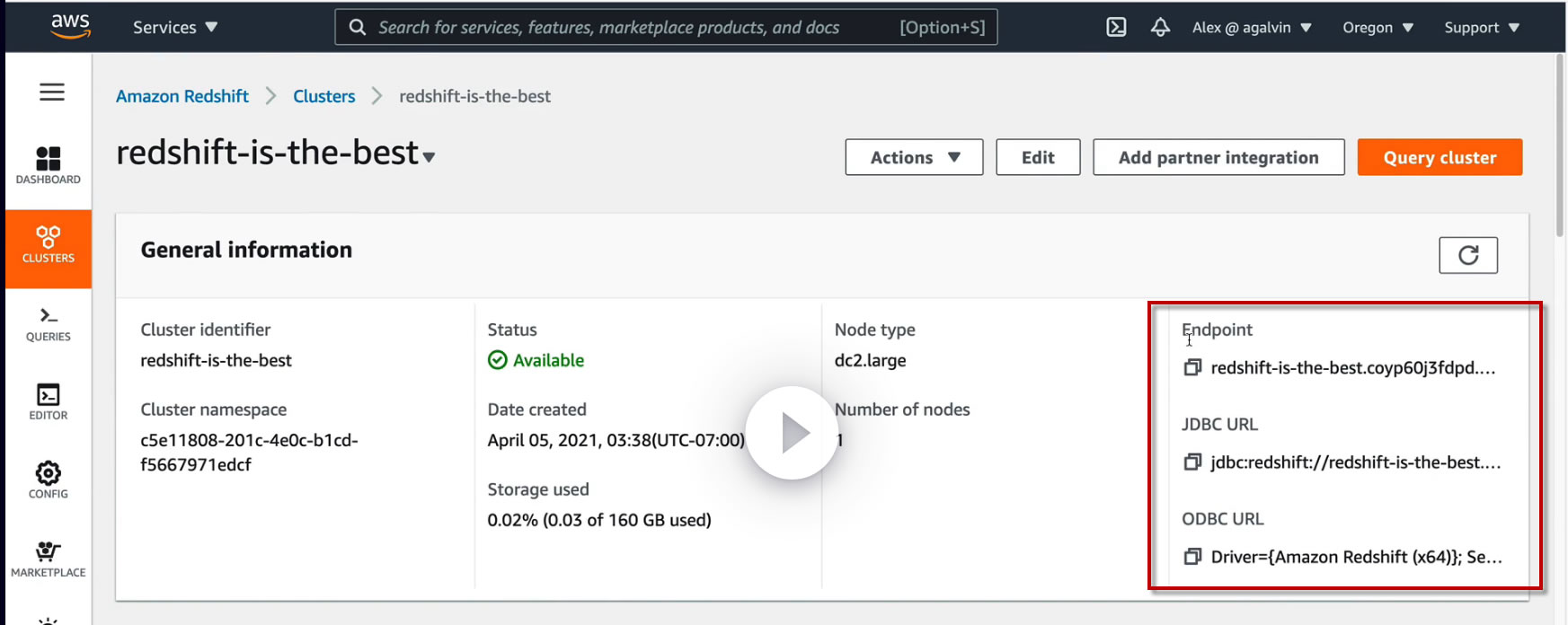Screen dimensions: 1568x625
Task: Expand the Services dropdown
Action: 175,27
